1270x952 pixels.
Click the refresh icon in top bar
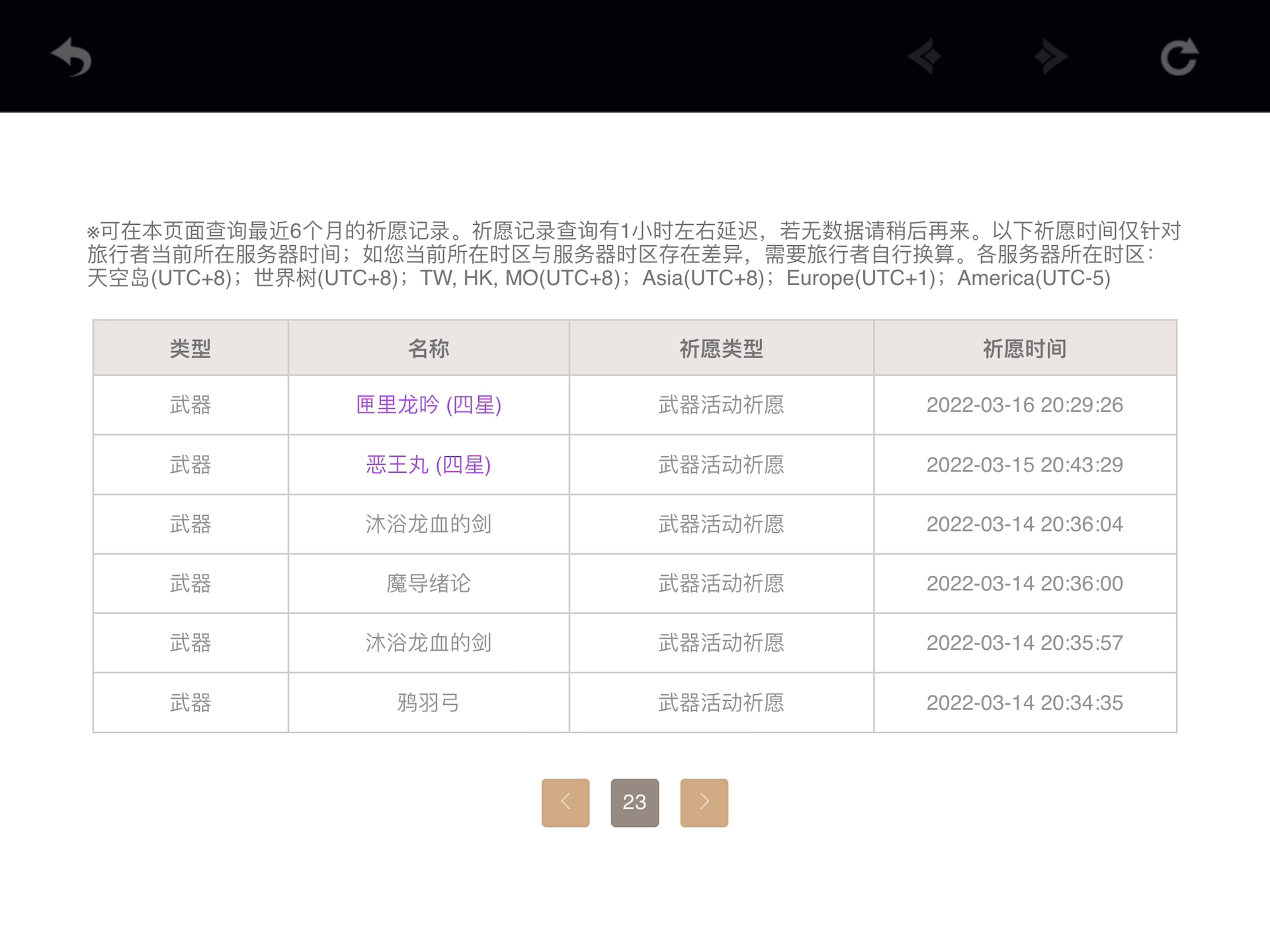pyautogui.click(x=1179, y=57)
